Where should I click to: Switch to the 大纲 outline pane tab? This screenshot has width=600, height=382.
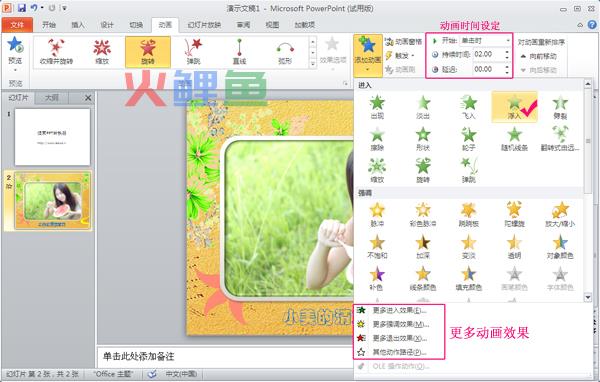(x=52, y=98)
